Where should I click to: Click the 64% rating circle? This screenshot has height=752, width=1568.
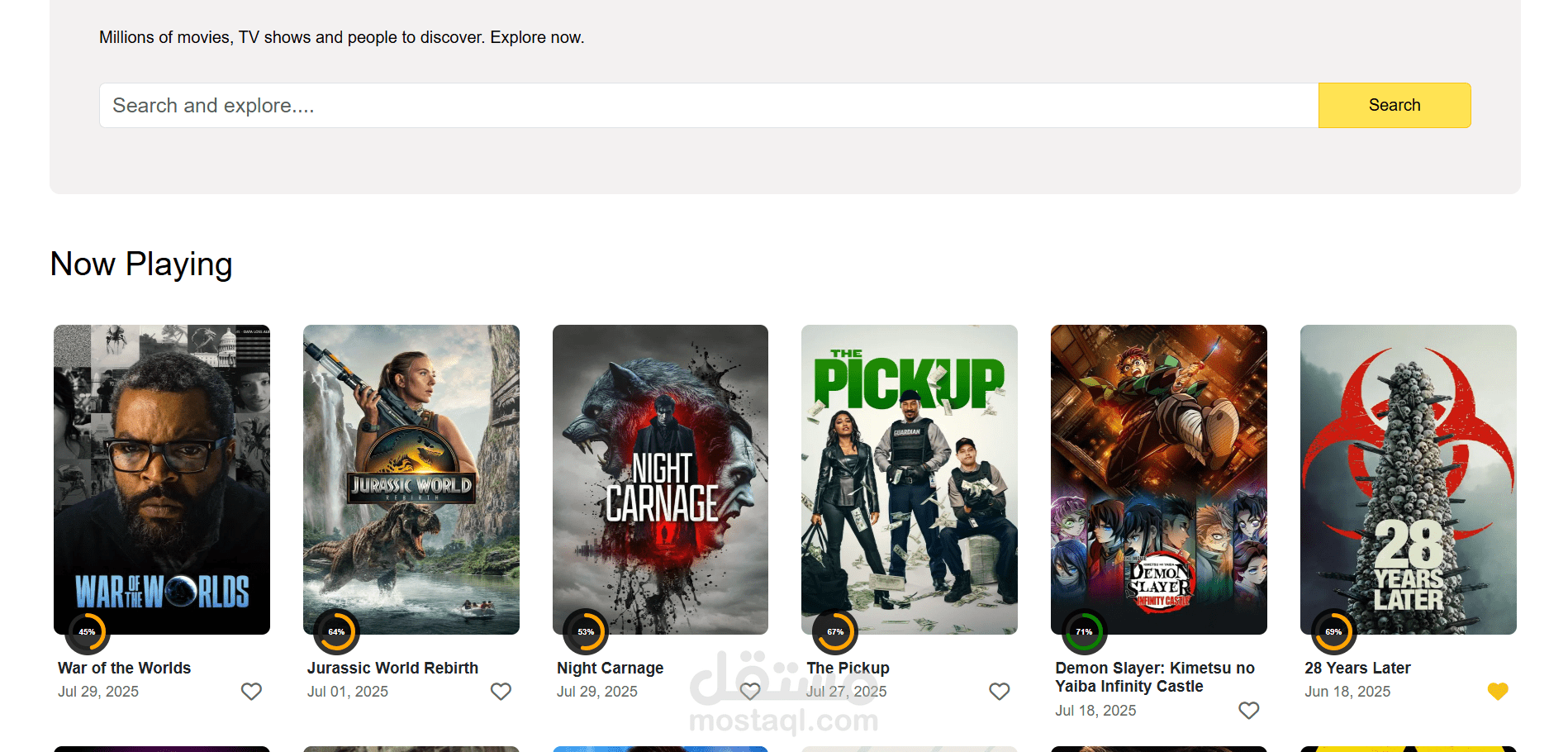336,632
